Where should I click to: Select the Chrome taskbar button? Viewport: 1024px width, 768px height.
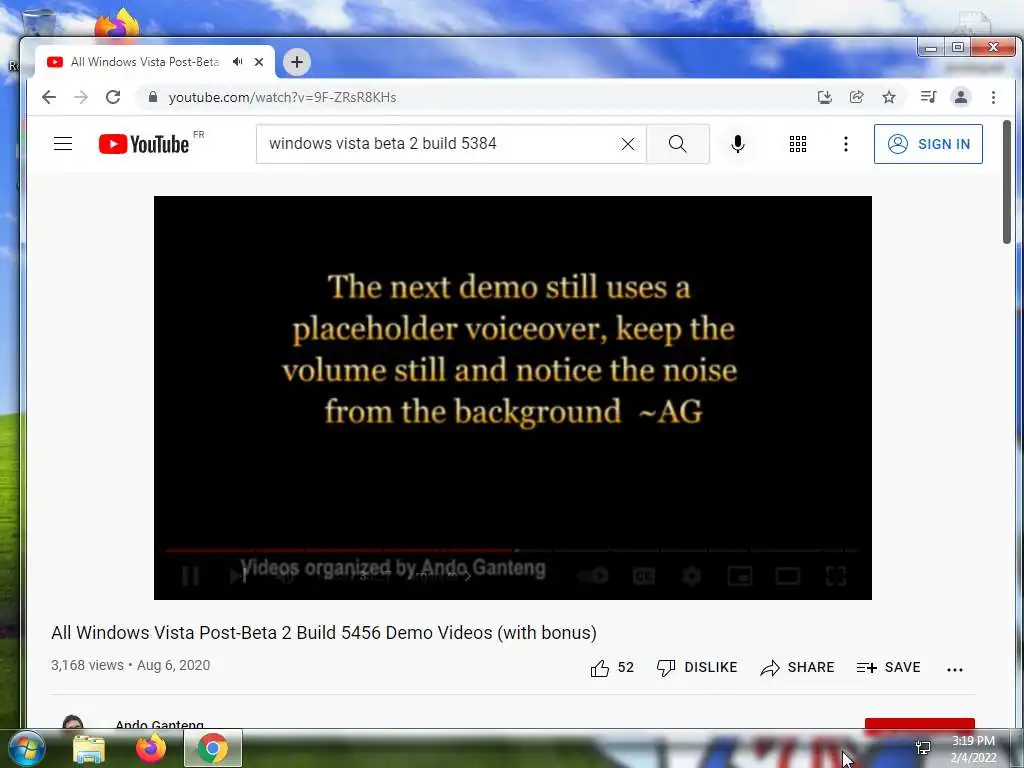[213, 748]
